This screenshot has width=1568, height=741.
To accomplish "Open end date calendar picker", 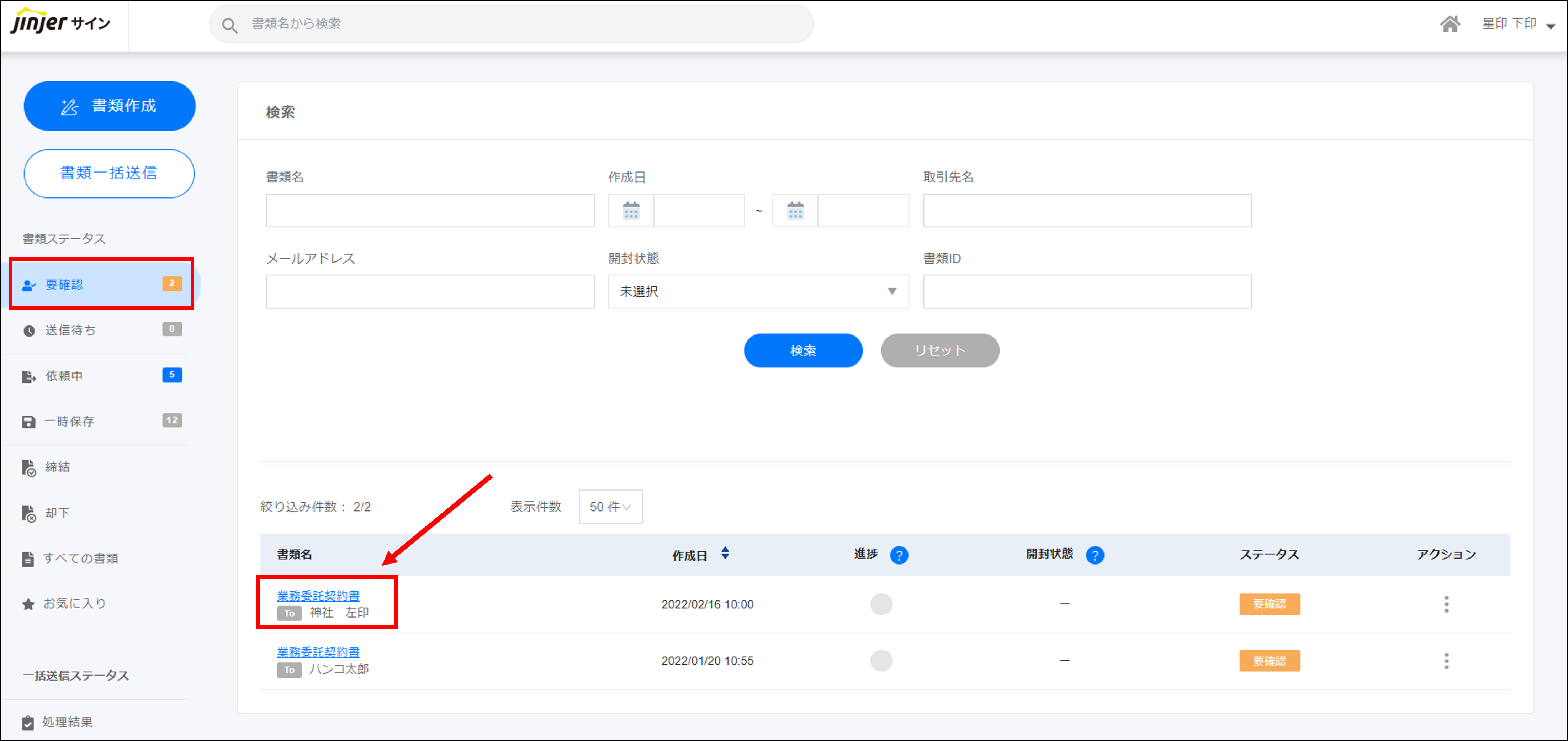I will (x=795, y=211).
